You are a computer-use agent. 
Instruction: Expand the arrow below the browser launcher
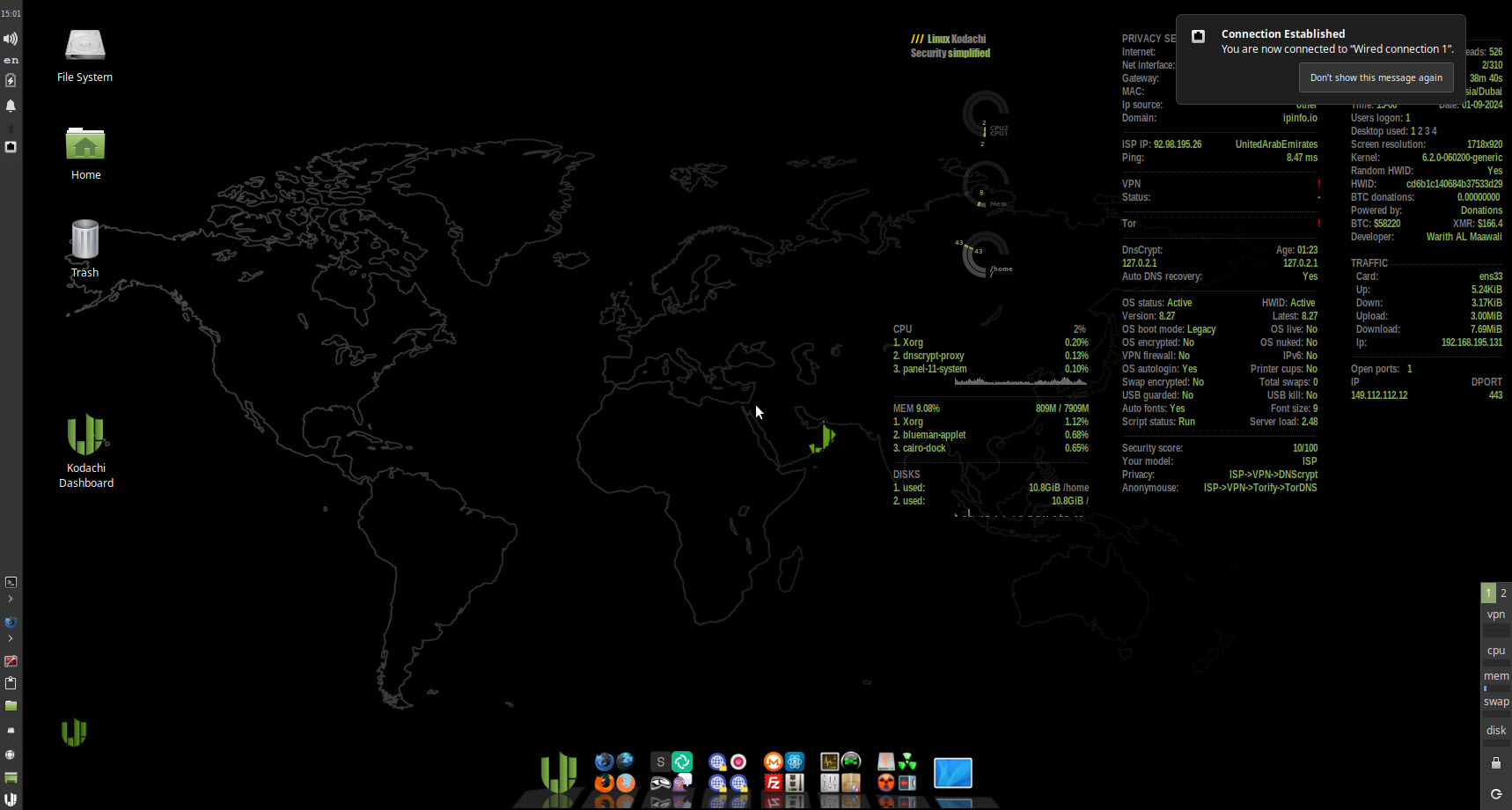(x=11, y=638)
